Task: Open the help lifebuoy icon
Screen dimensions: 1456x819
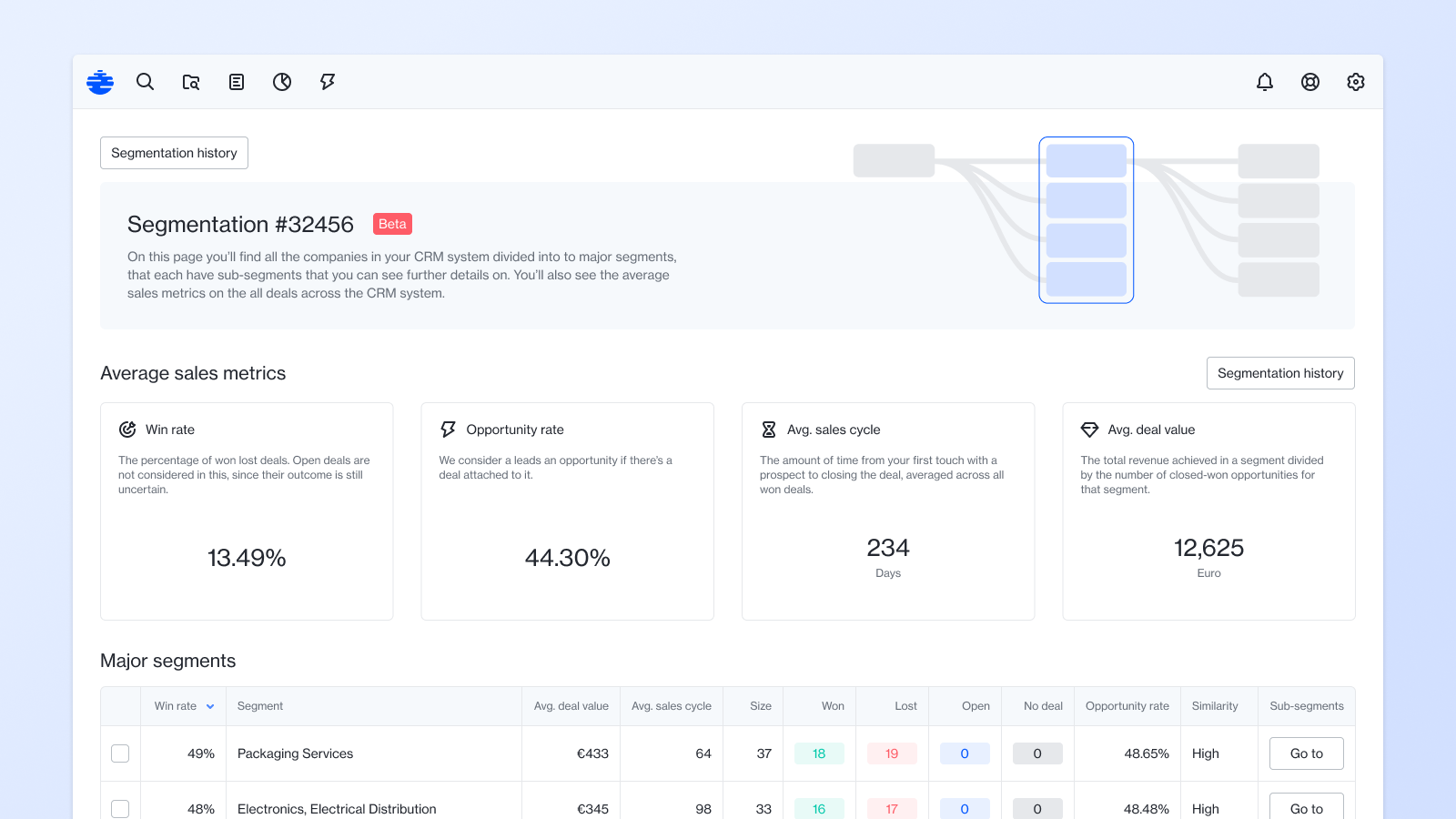Action: click(x=1310, y=82)
